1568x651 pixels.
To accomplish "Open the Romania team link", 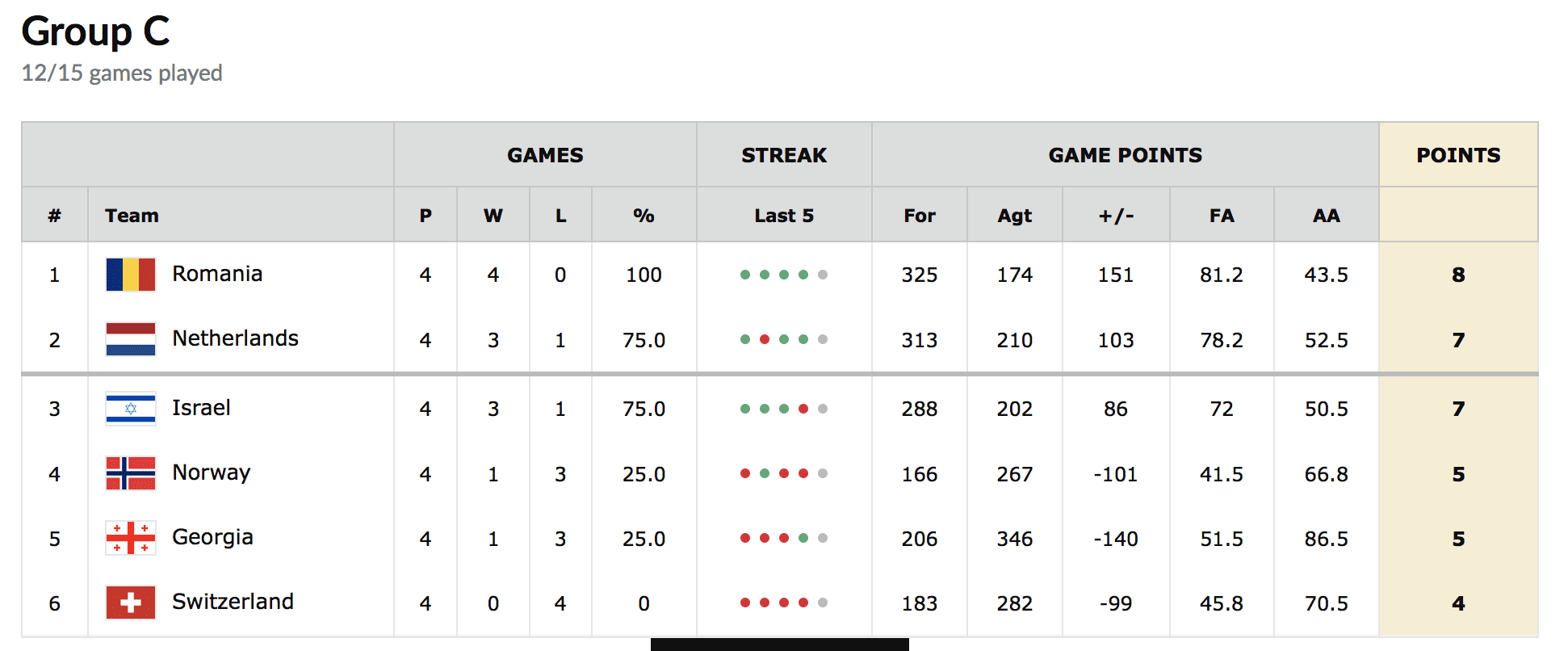I will click(x=217, y=274).
